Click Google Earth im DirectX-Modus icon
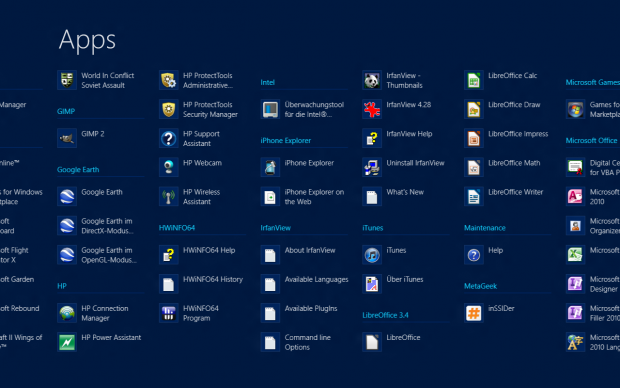This screenshot has height=388, width=620. (x=67, y=226)
